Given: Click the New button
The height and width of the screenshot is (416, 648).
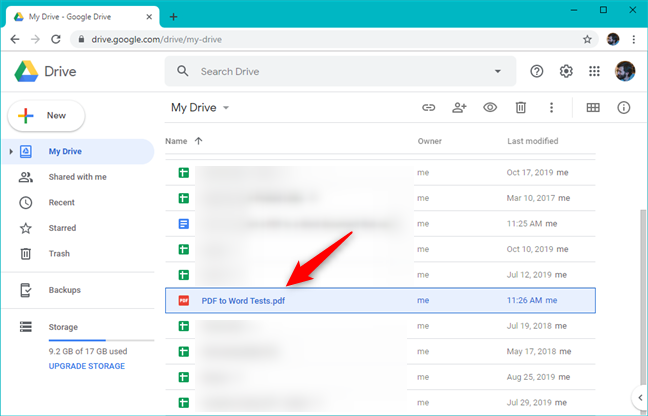Looking at the screenshot, I should tap(46, 116).
